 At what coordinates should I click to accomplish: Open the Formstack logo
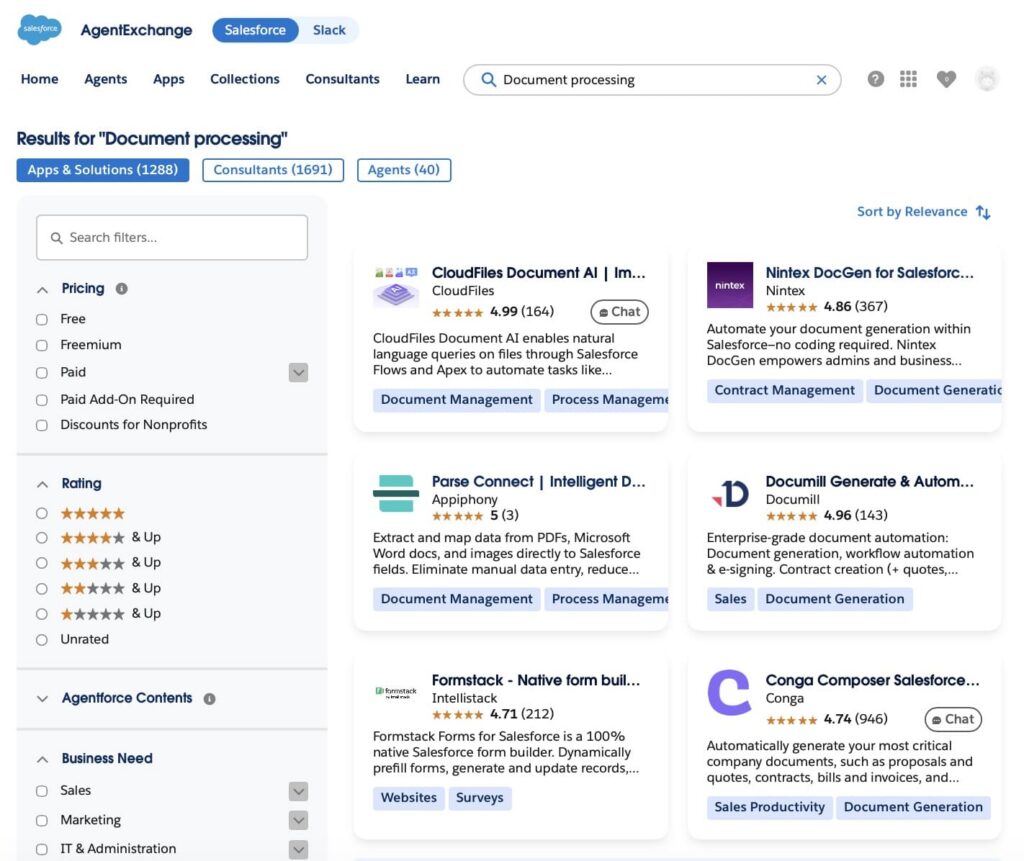pos(396,692)
